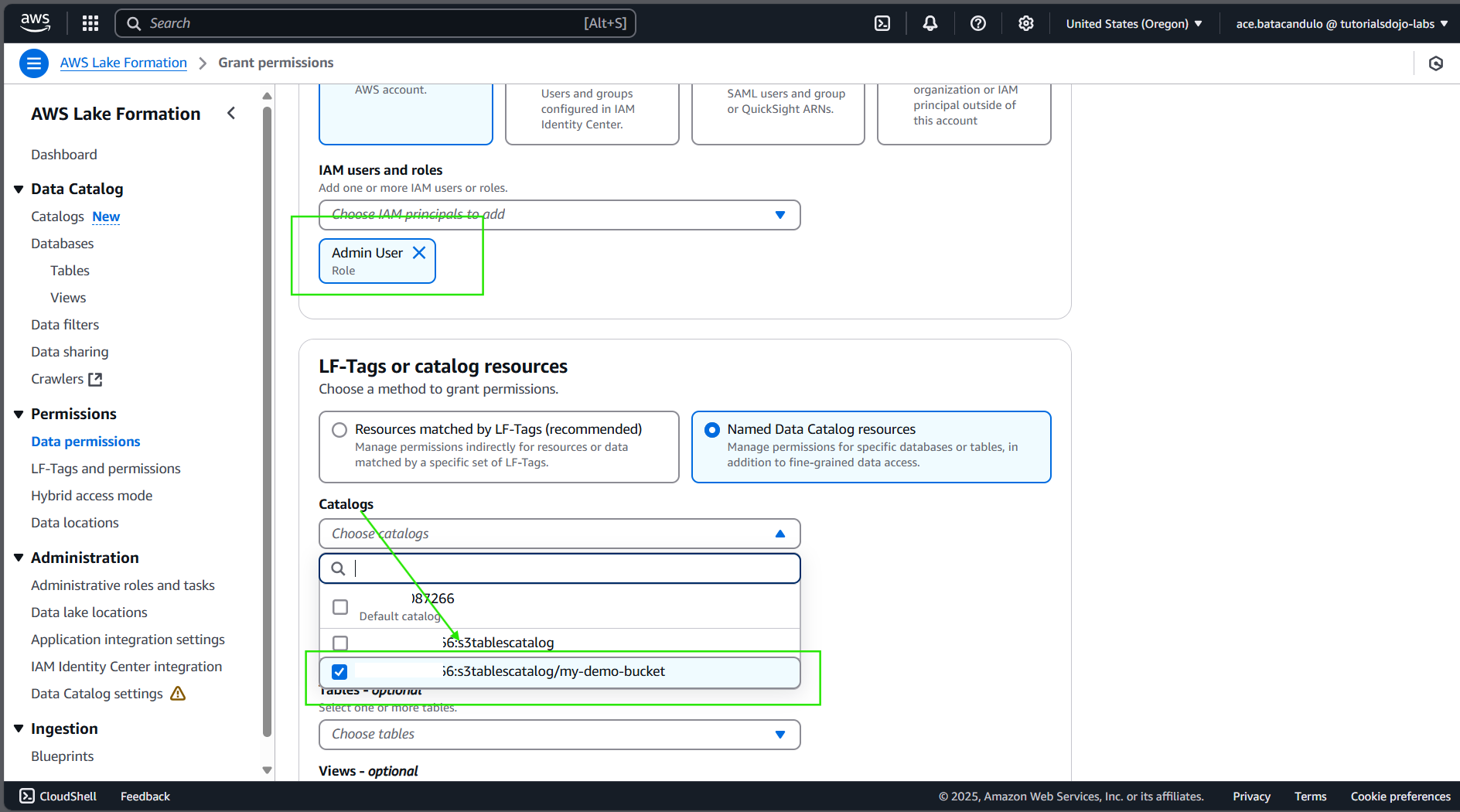
Task: Toggle the side navigation hamburger button
Action: coord(34,63)
